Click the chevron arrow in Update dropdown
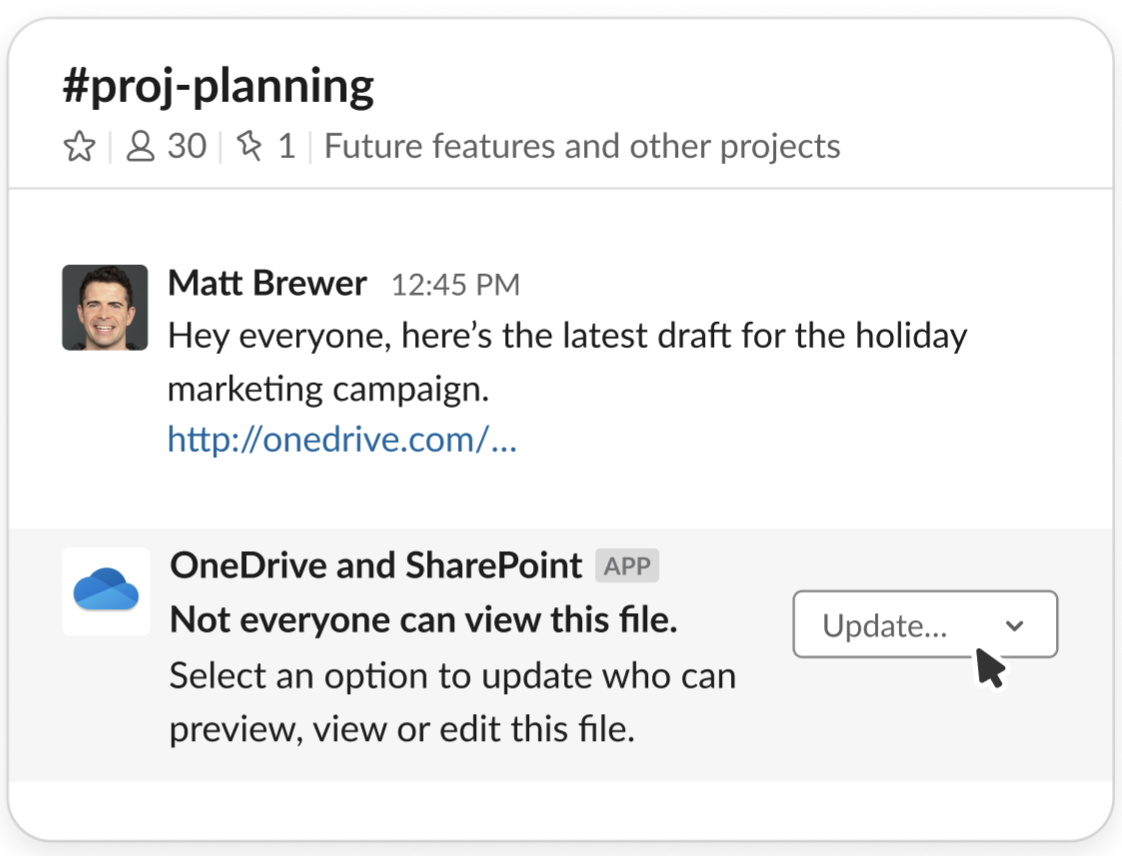This screenshot has height=856, width=1122. pyautogui.click(x=1015, y=625)
